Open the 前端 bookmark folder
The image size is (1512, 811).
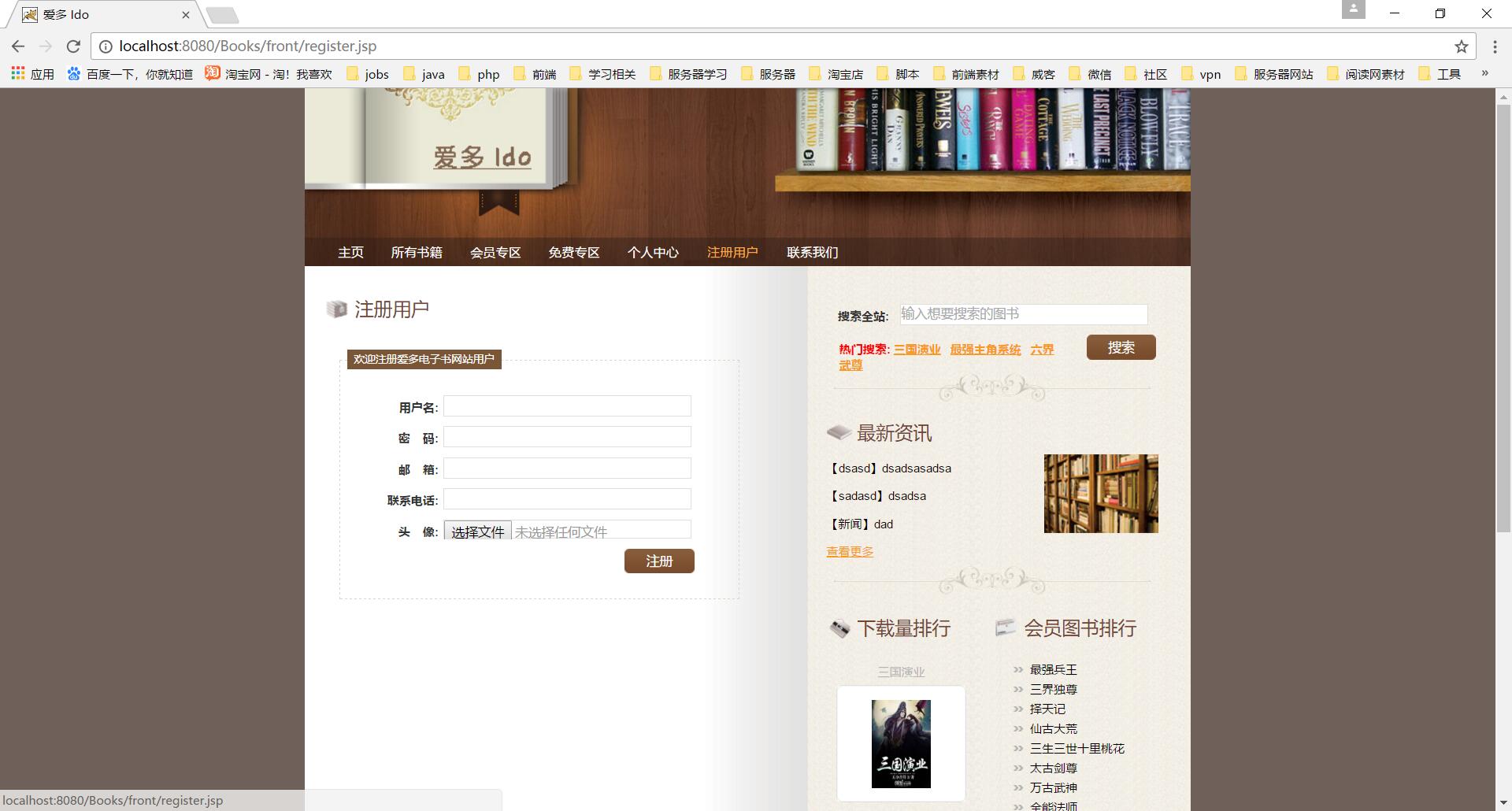(535, 74)
